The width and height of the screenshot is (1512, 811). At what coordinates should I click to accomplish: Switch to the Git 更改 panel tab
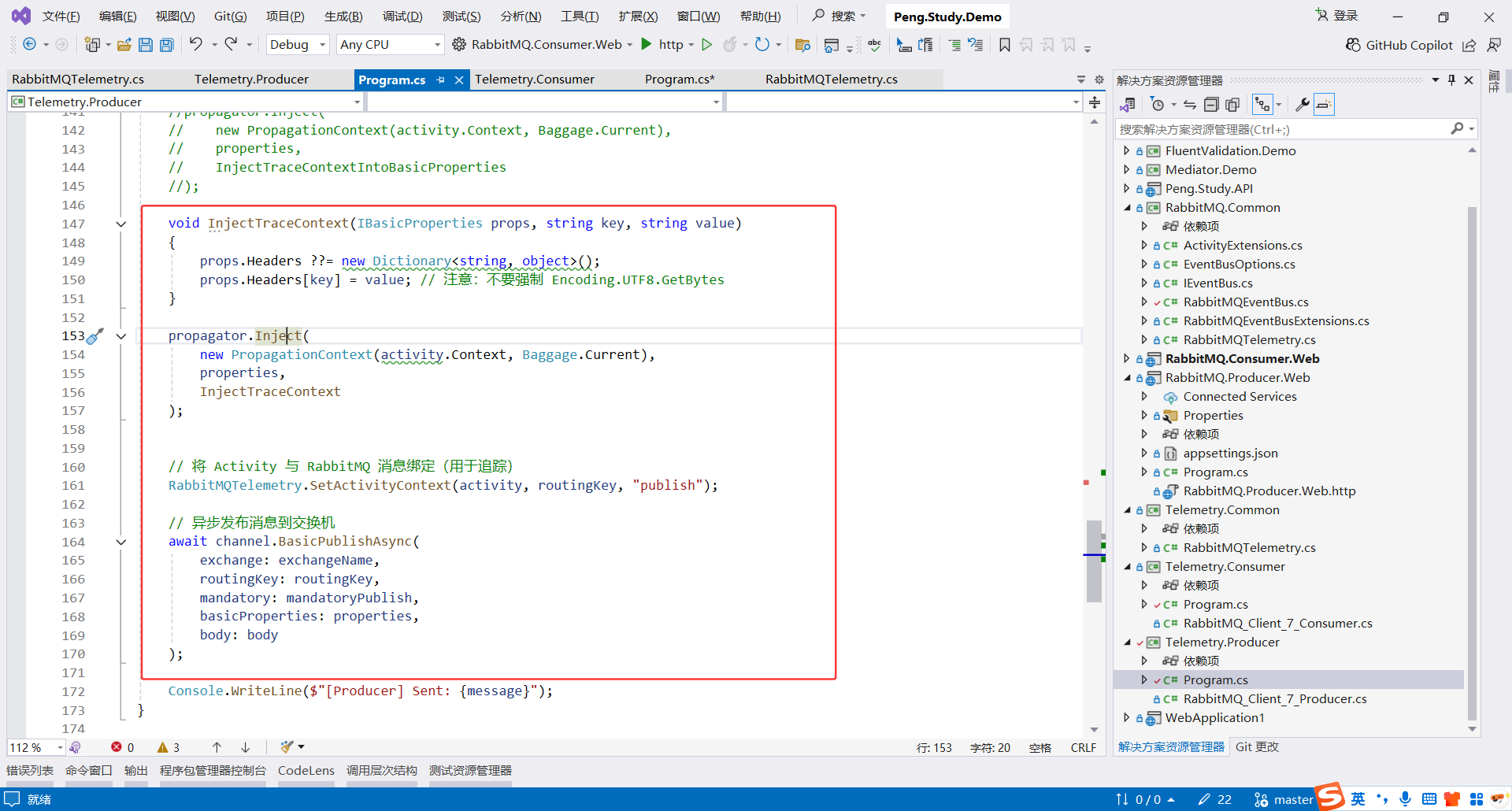tap(1257, 747)
